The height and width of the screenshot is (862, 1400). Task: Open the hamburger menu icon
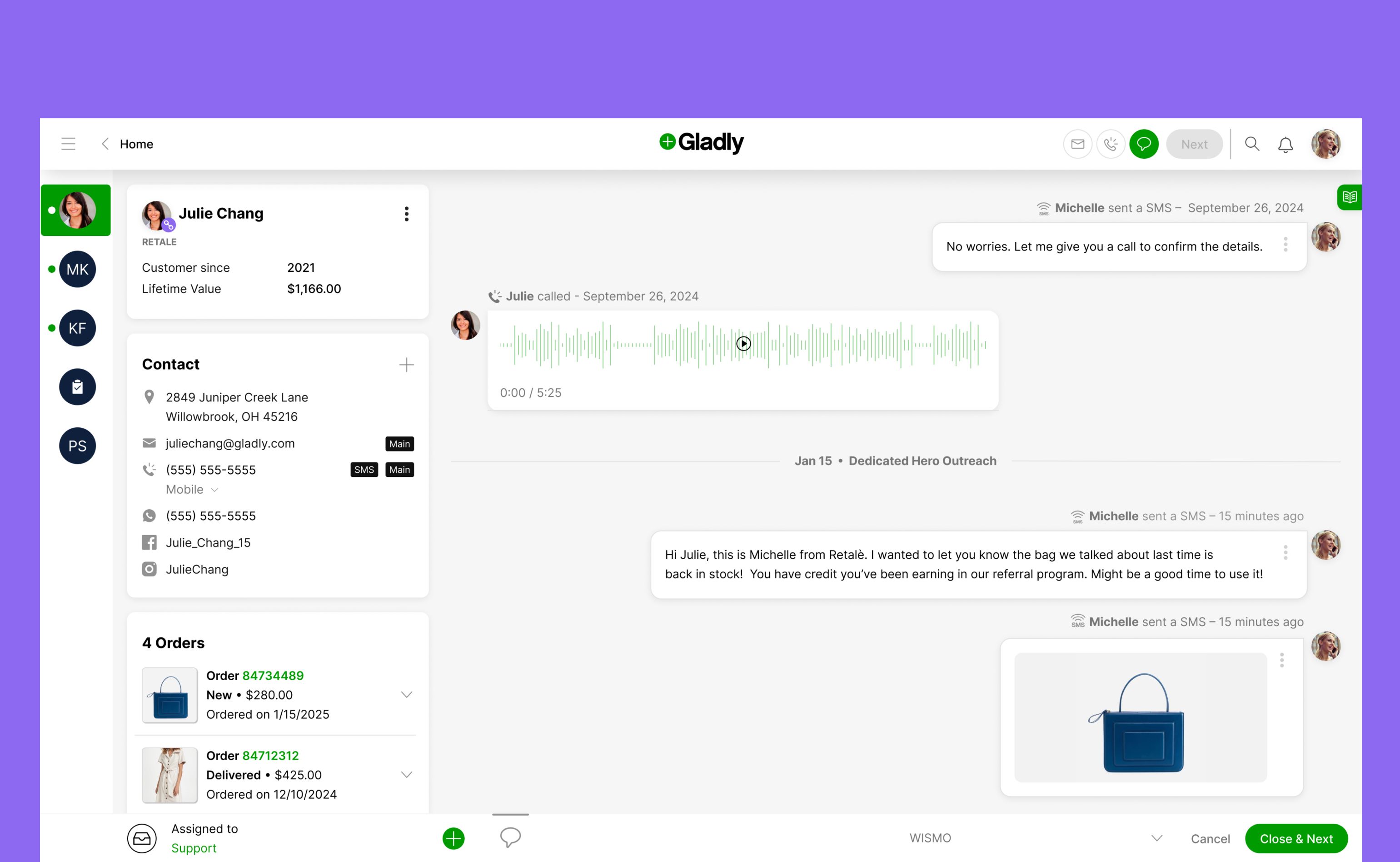click(x=68, y=144)
